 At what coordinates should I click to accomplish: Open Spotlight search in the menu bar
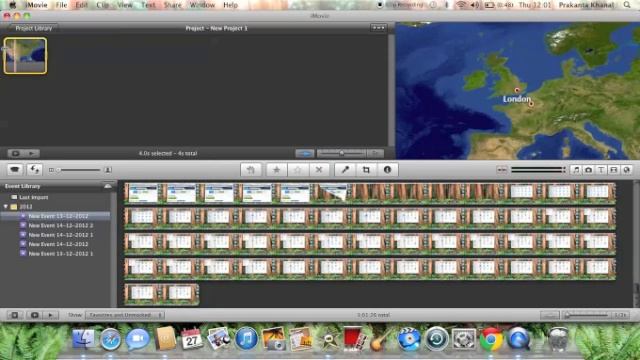(x=627, y=5)
